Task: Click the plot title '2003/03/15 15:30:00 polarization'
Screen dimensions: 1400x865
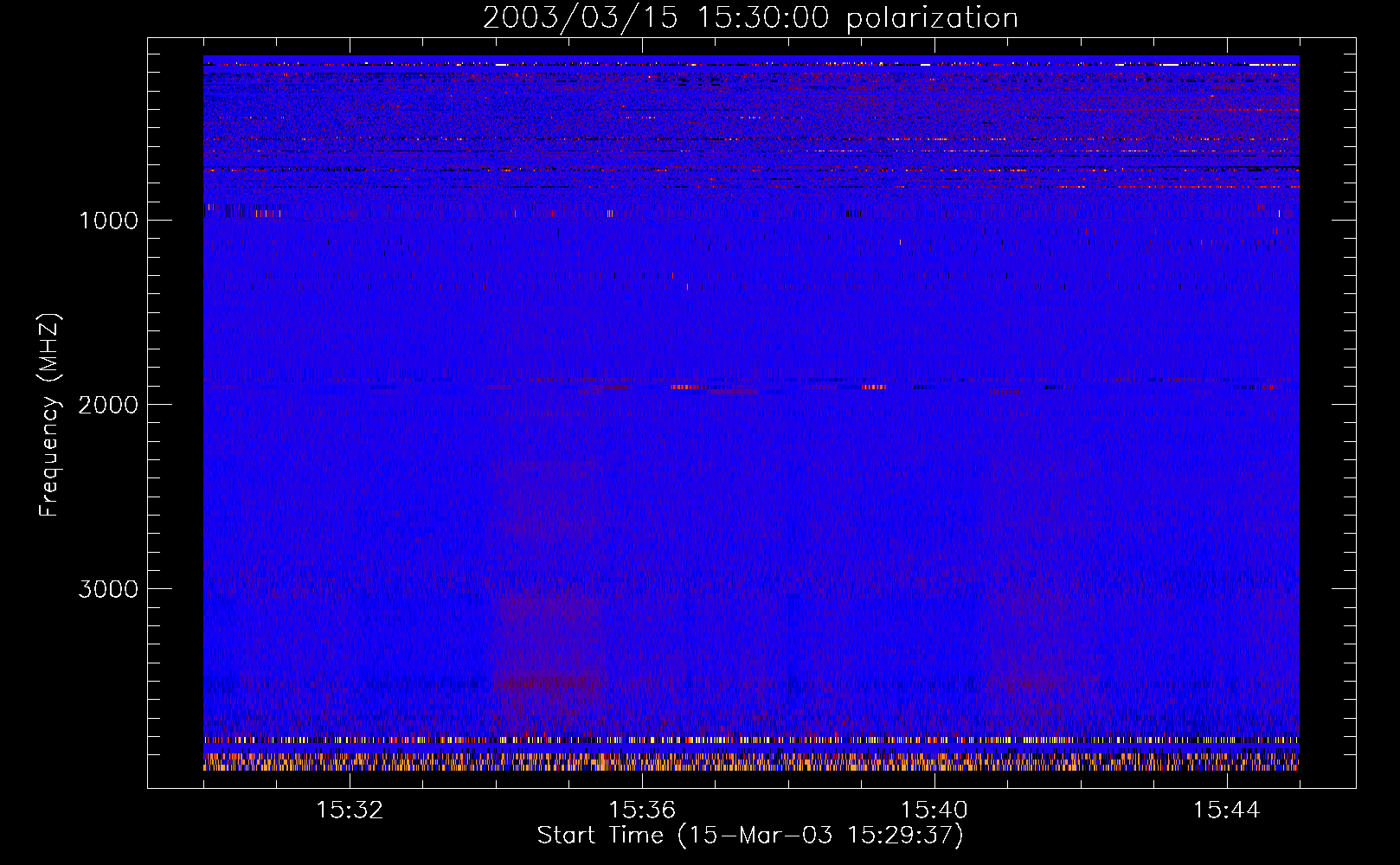Action: [x=750, y=18]
